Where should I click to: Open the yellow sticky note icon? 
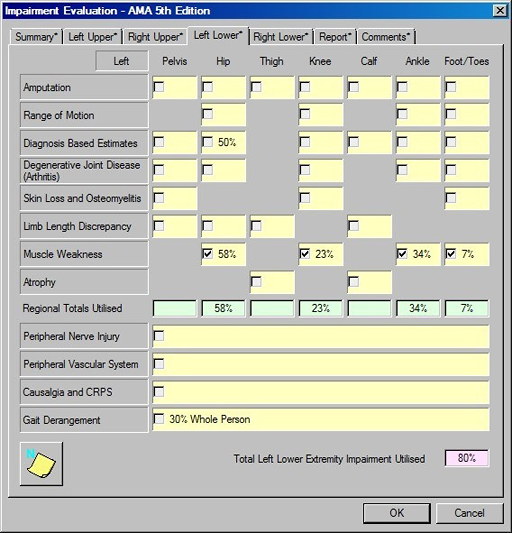[x=41, y=464]
